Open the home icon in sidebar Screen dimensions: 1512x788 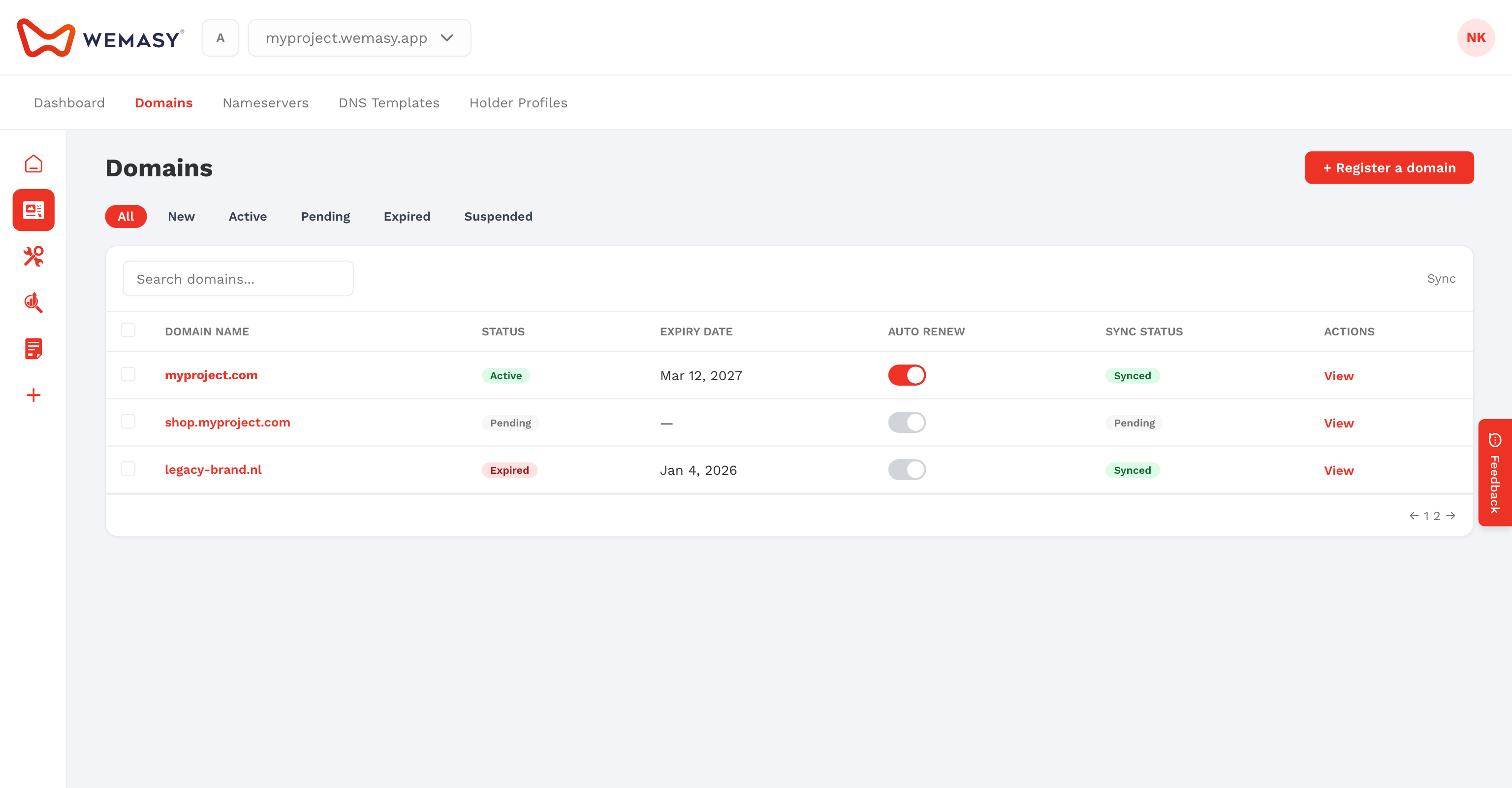(33, 163)
